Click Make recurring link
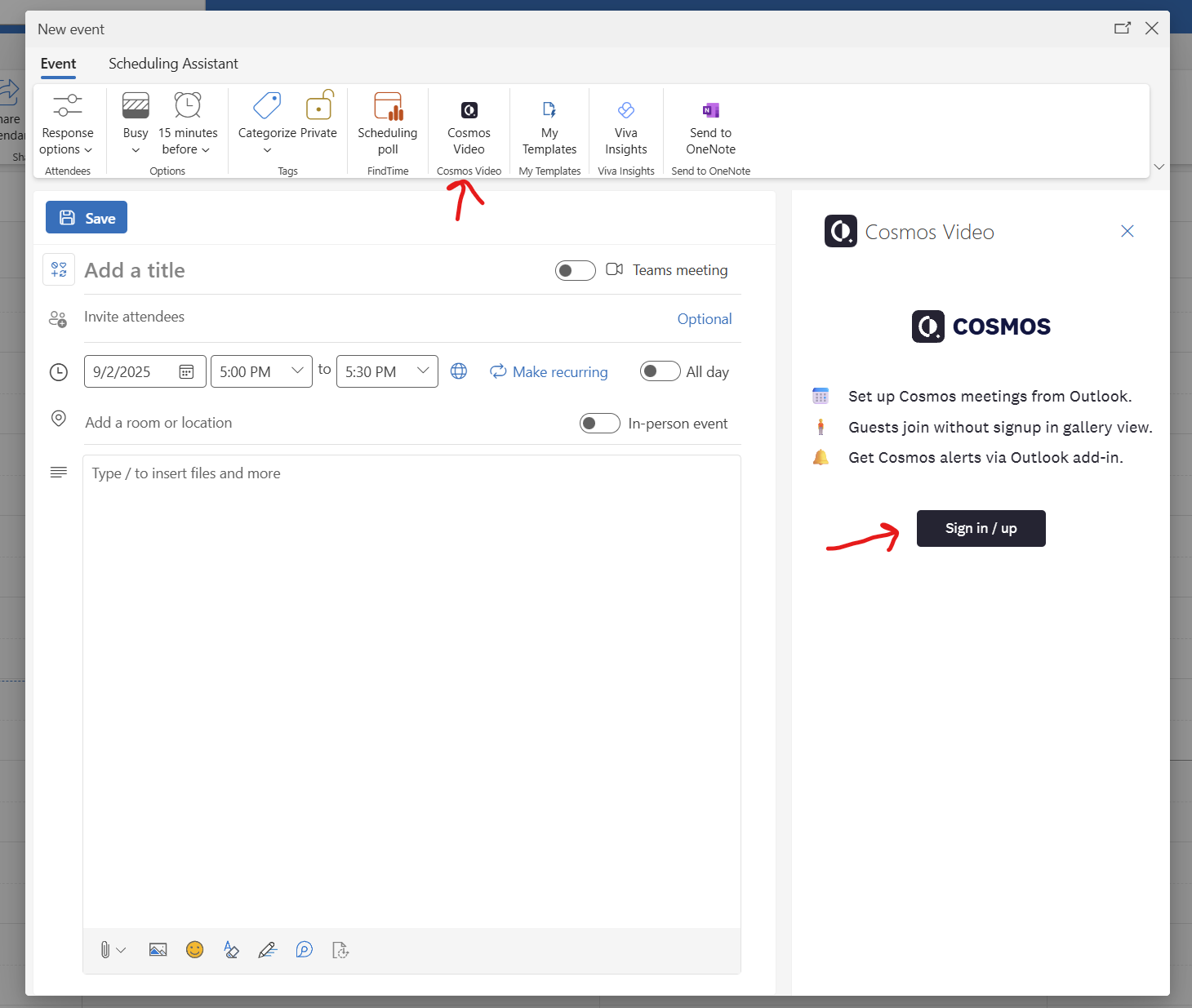The image size is (1192, 1008). click(x=549, y=372)
